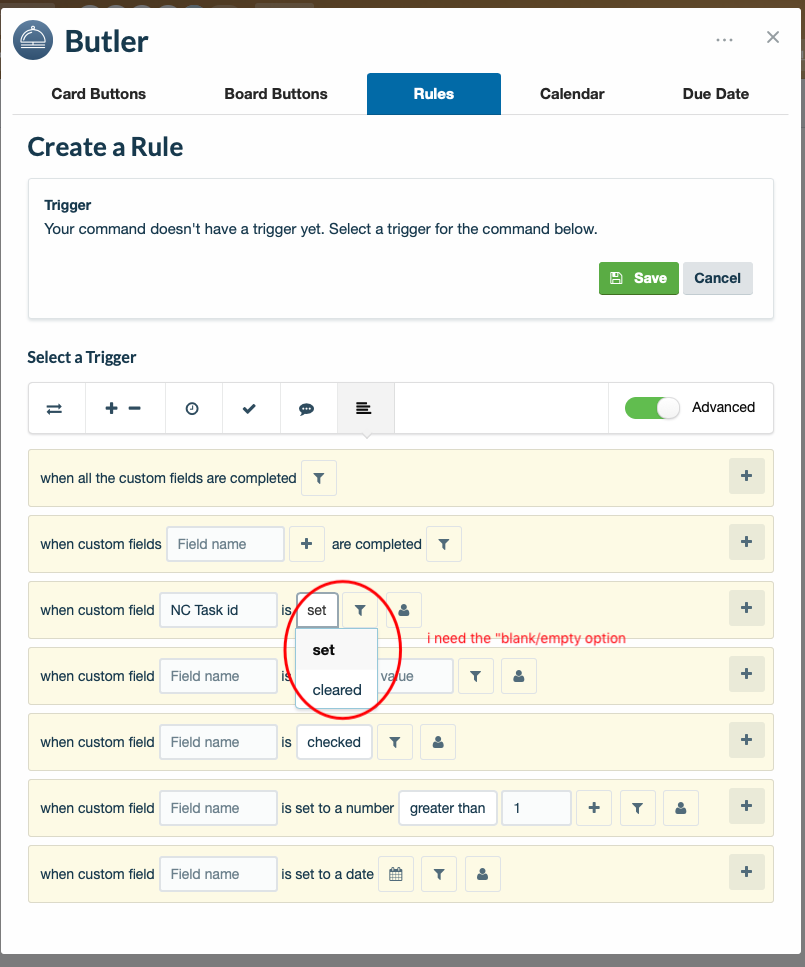Choose 'set' from the open dropdown list
Viewport: 805px width, 967px height.
click(x=336, y=650)
